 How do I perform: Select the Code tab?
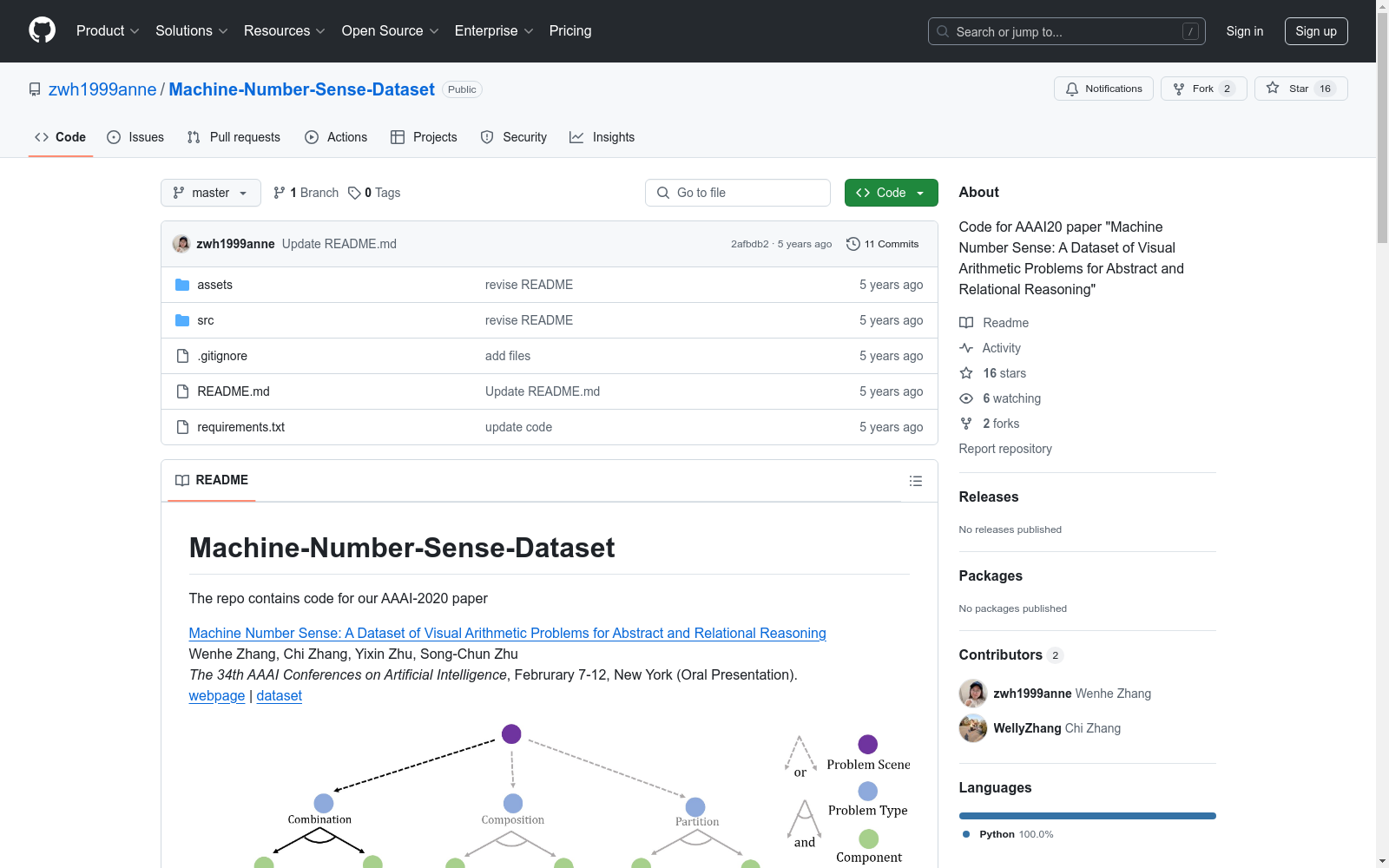click(60, 137)
